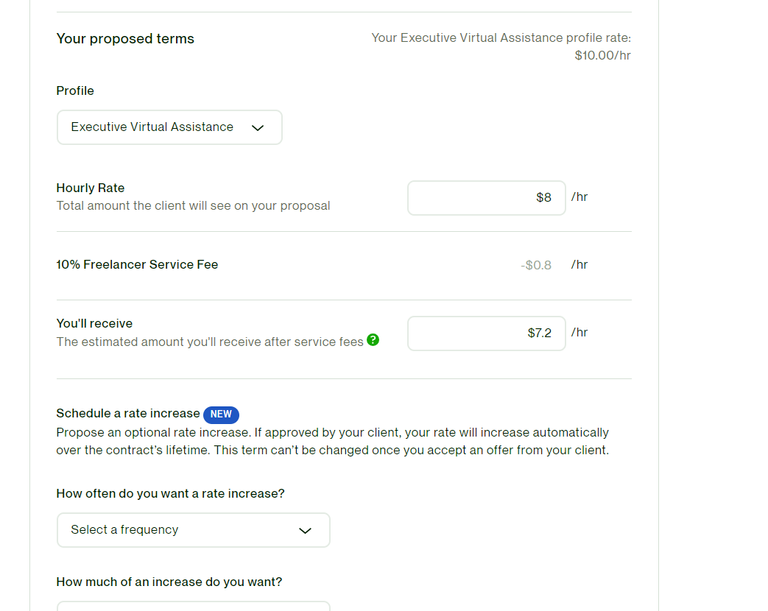Open the Executive Virtual Assistance profile dropdown
768x611 pixels.
click(169, 127)
